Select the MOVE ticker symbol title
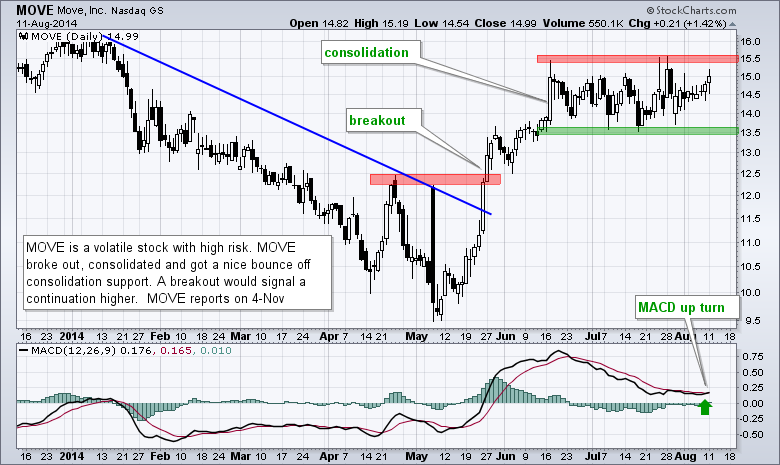Screen dimensions: 780x465 click(34, 10)
